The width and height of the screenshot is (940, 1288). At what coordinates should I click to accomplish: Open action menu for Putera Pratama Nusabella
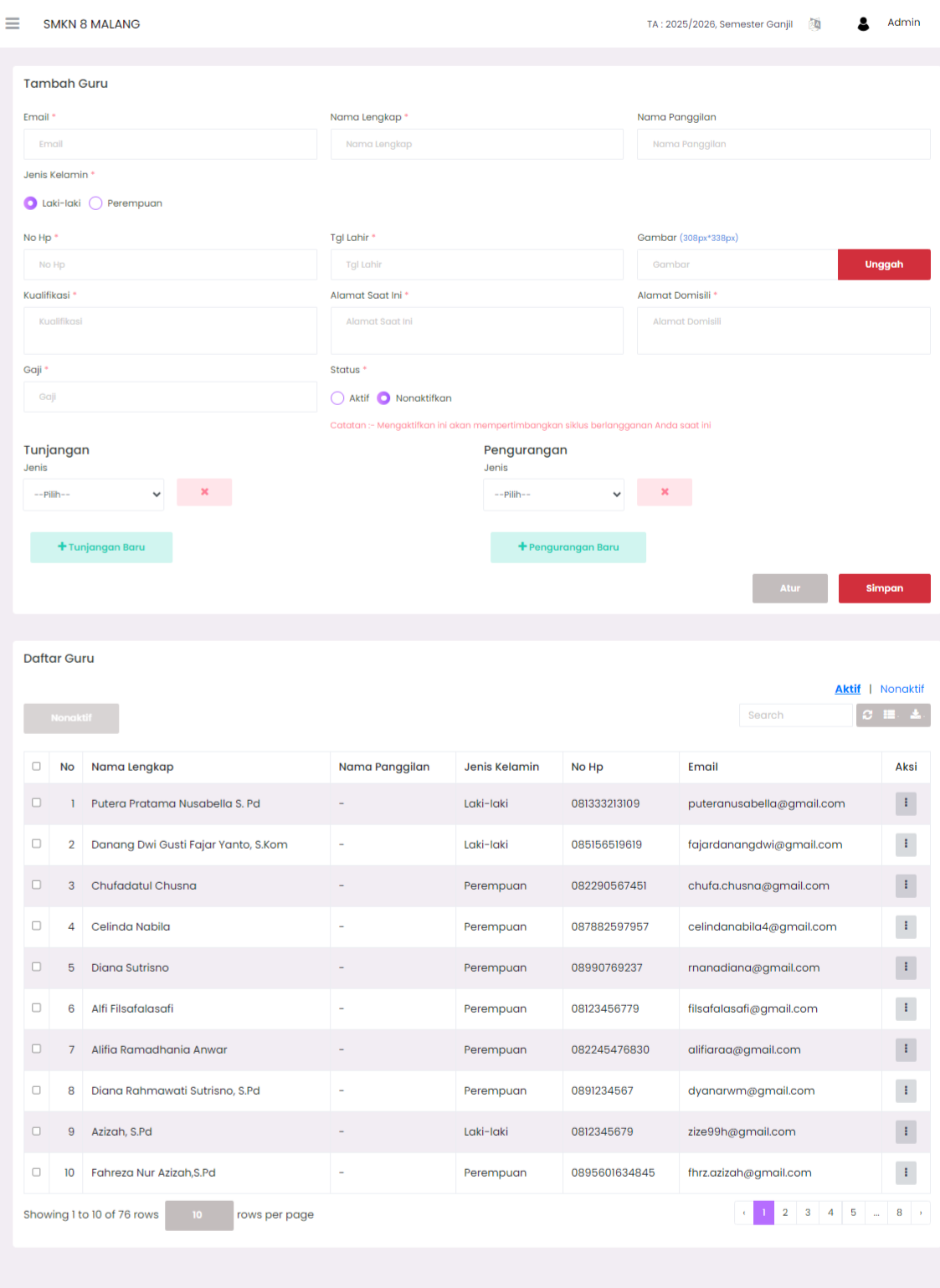pyautogui.click(x=906, y=803)
